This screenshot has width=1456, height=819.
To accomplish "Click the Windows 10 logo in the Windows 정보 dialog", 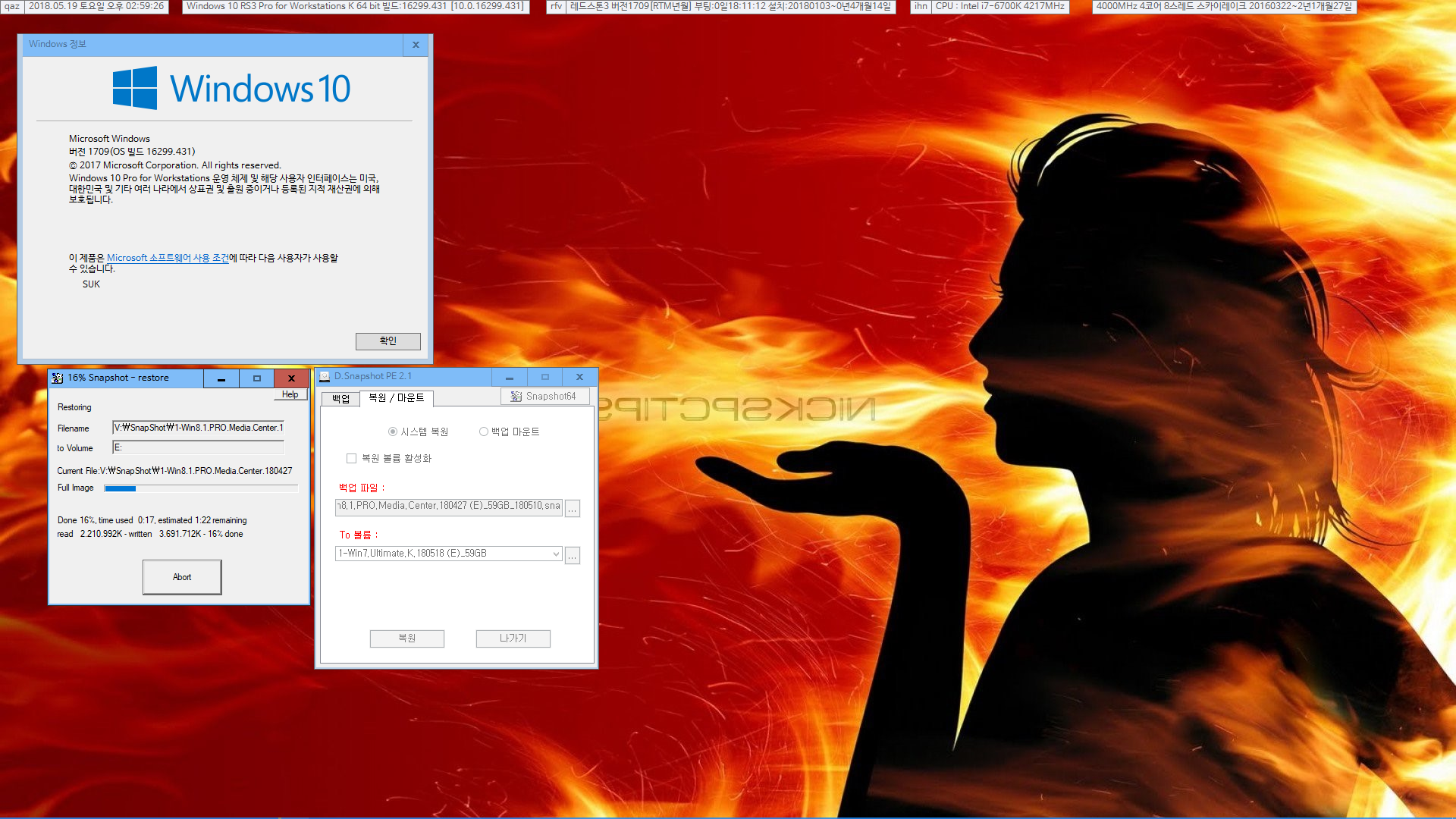I will coord(232,88).
